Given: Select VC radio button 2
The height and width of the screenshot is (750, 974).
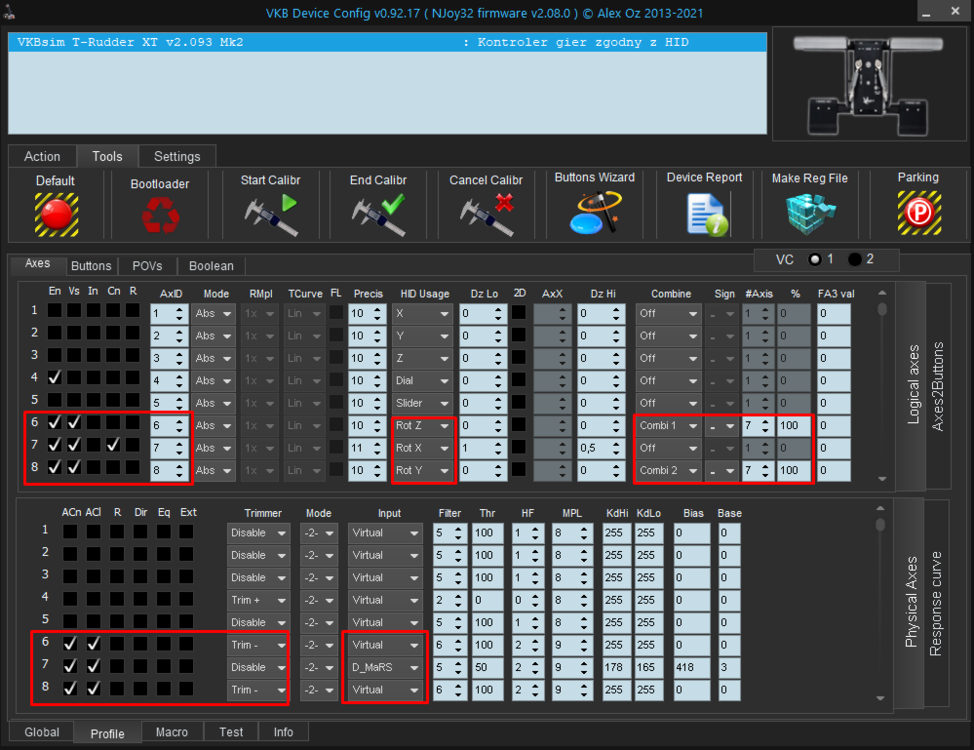Looking at the screenshot, I should (x=855, y=259).
